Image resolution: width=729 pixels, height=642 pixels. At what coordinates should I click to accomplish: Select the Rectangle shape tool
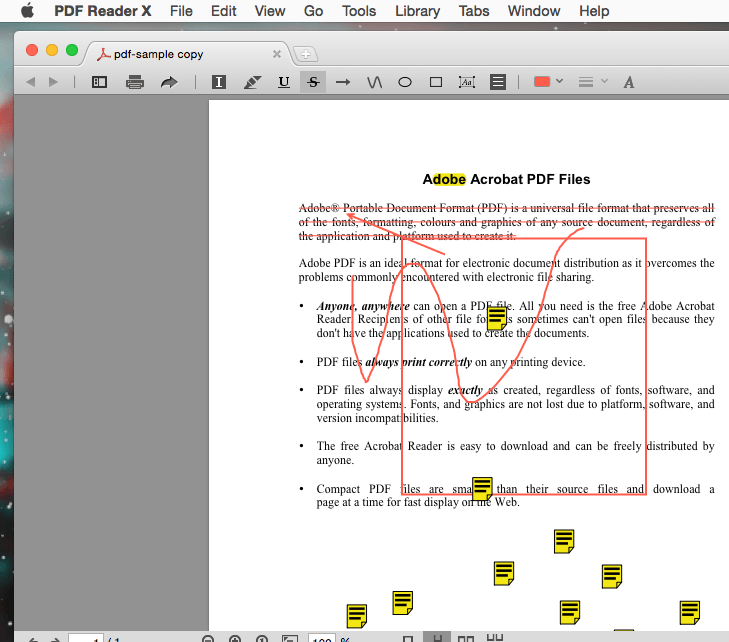point(436,82)
